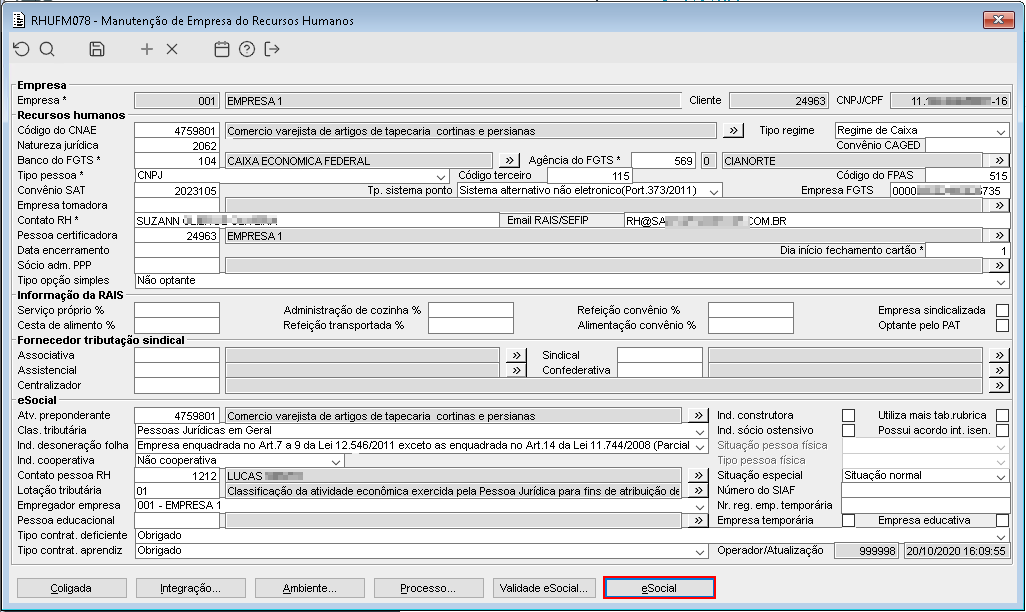Tick Optante pelo PAT checkbox
The height and width of the screenshot is (612, 1026).
[x=1002, y=325]
